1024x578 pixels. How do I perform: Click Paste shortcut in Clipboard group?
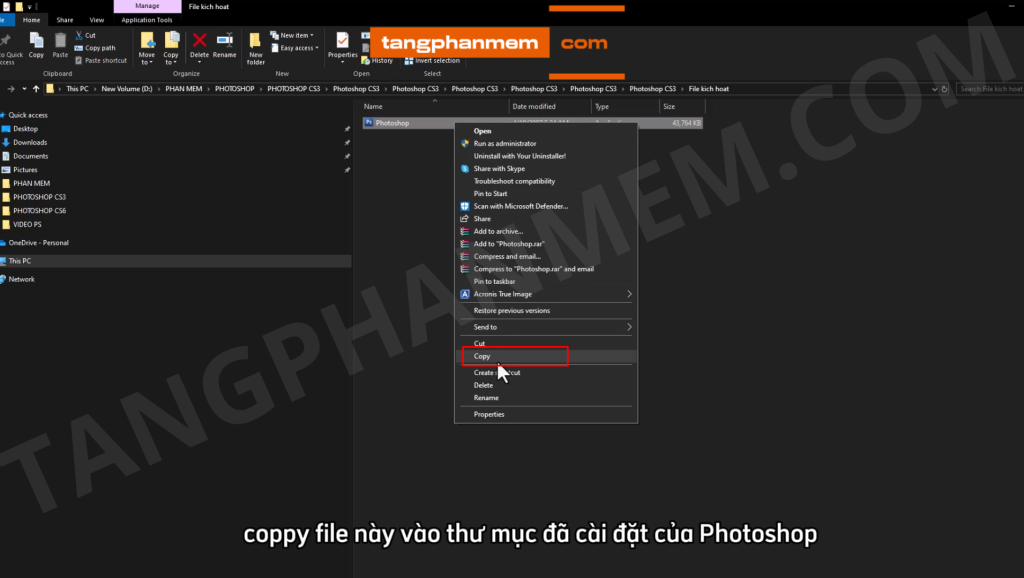point(105,60)
